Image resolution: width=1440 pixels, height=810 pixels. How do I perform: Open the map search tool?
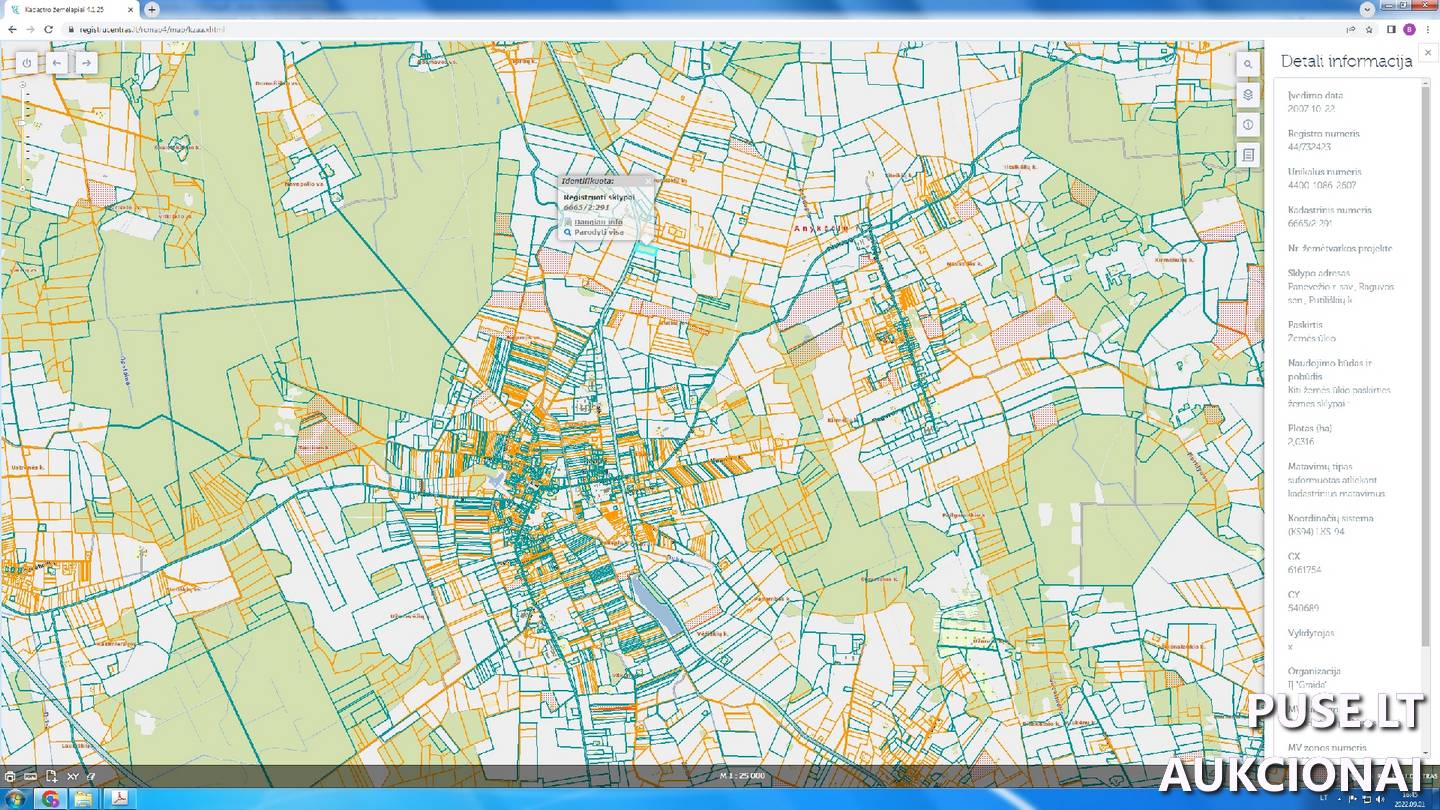(1248, 65)
